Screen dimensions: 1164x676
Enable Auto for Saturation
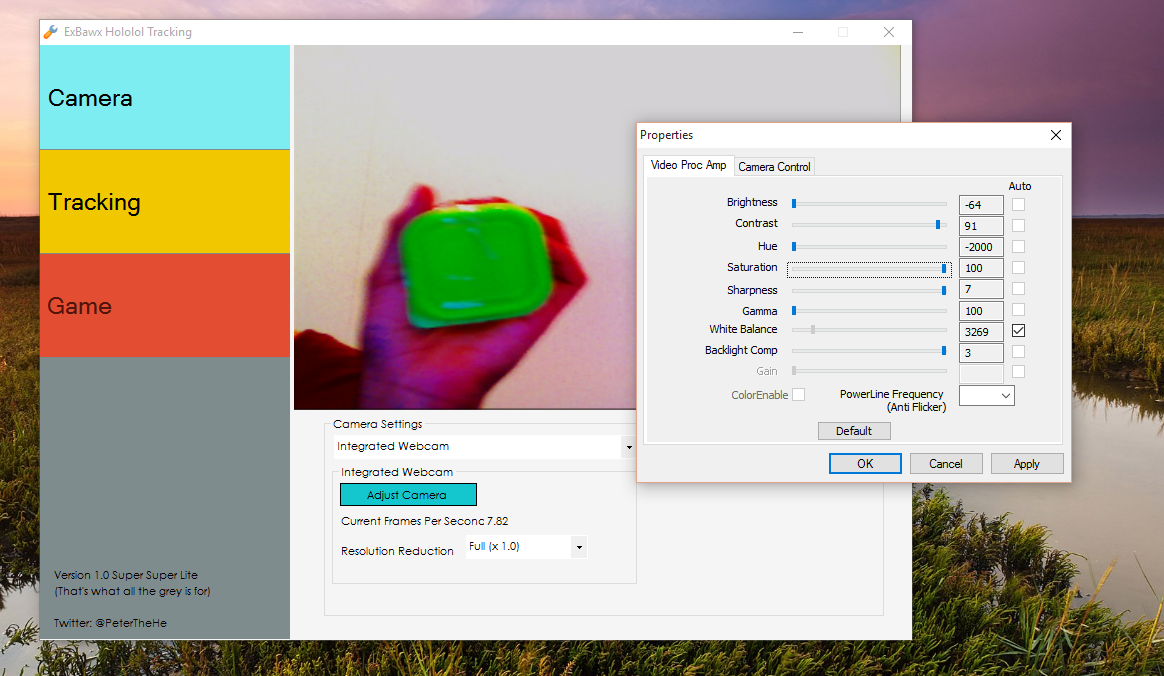coord(1018,267)
